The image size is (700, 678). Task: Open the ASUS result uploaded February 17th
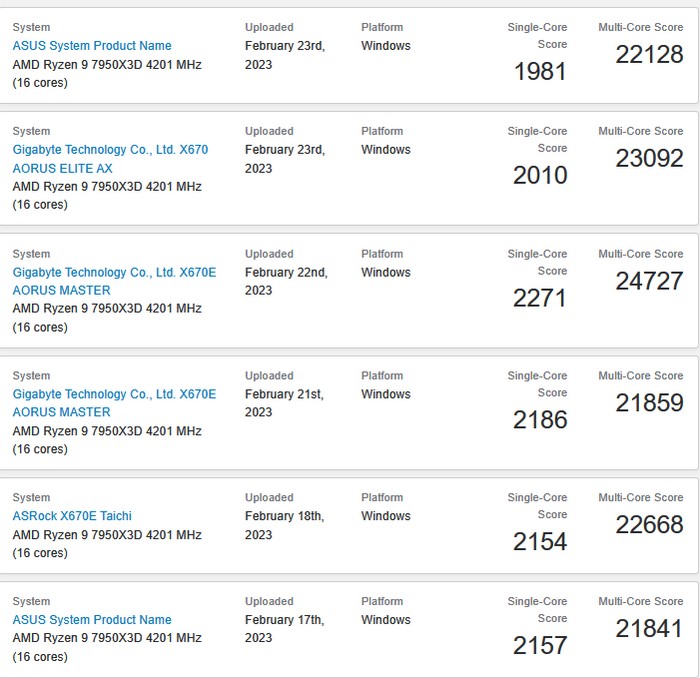(92, 620)
